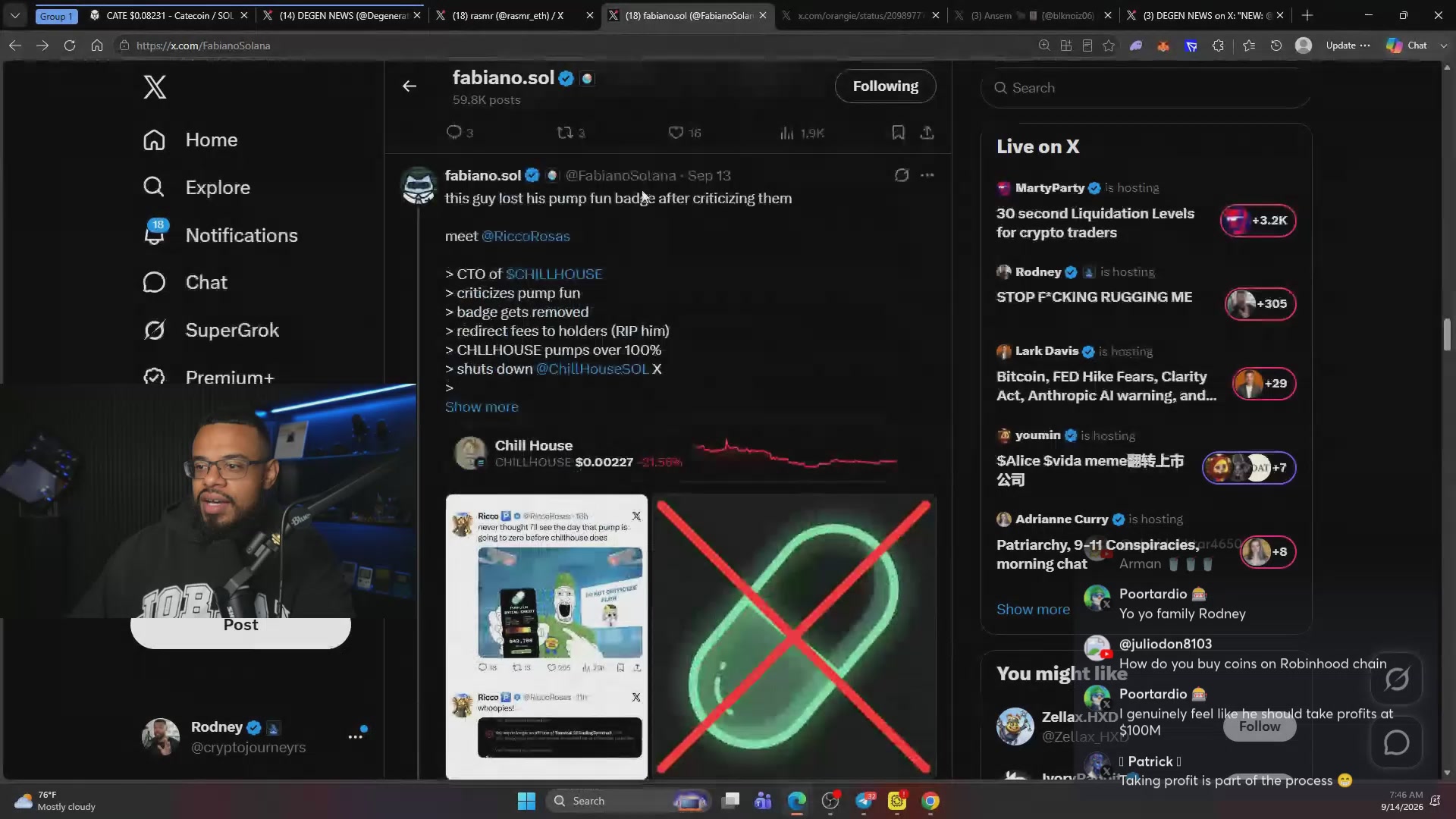Click the X search field
Screen dimensions: 1456x819
(x=1146, y=88)
